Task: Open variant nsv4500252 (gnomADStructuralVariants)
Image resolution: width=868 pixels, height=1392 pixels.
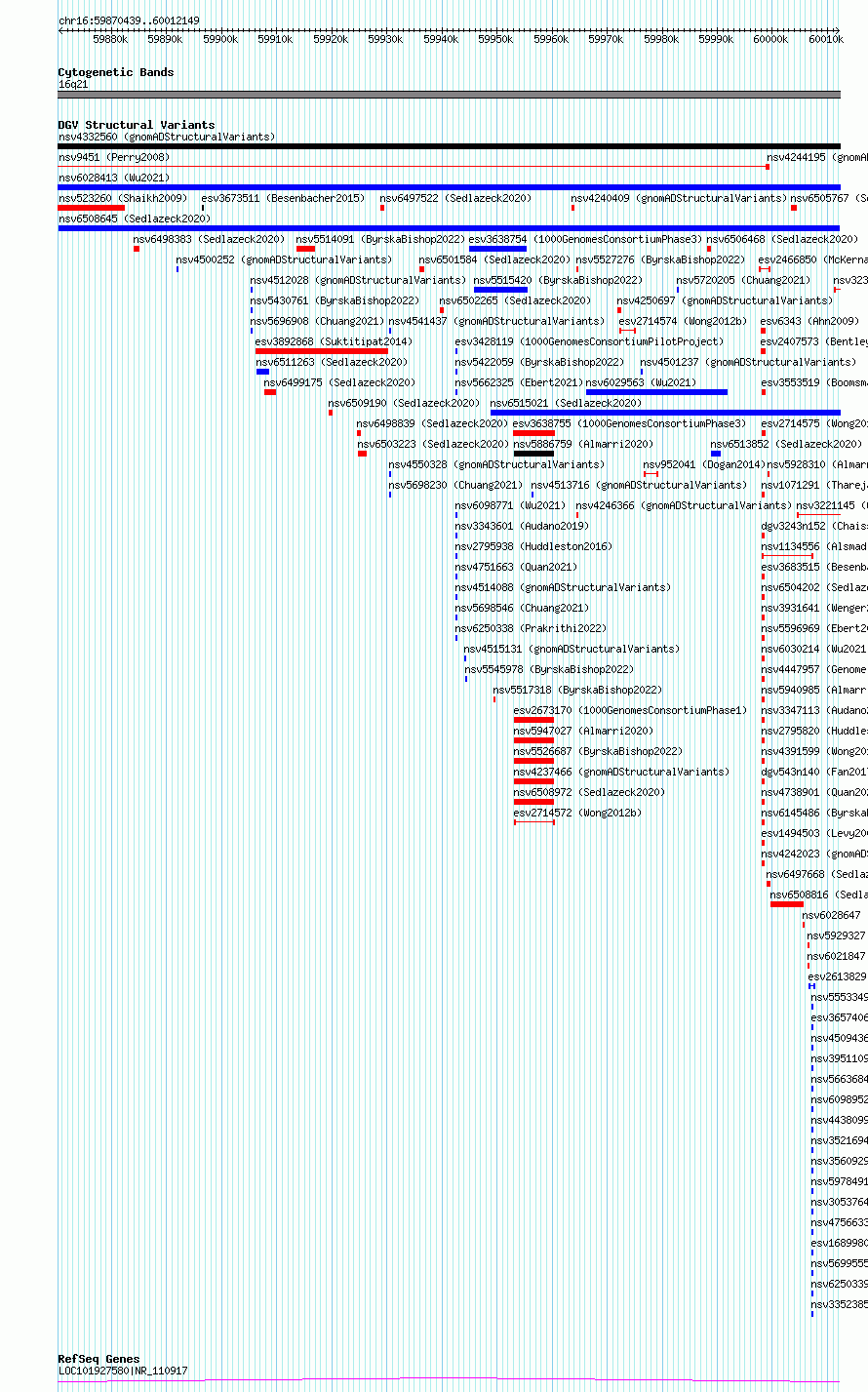Action: [x=284, y=259]
